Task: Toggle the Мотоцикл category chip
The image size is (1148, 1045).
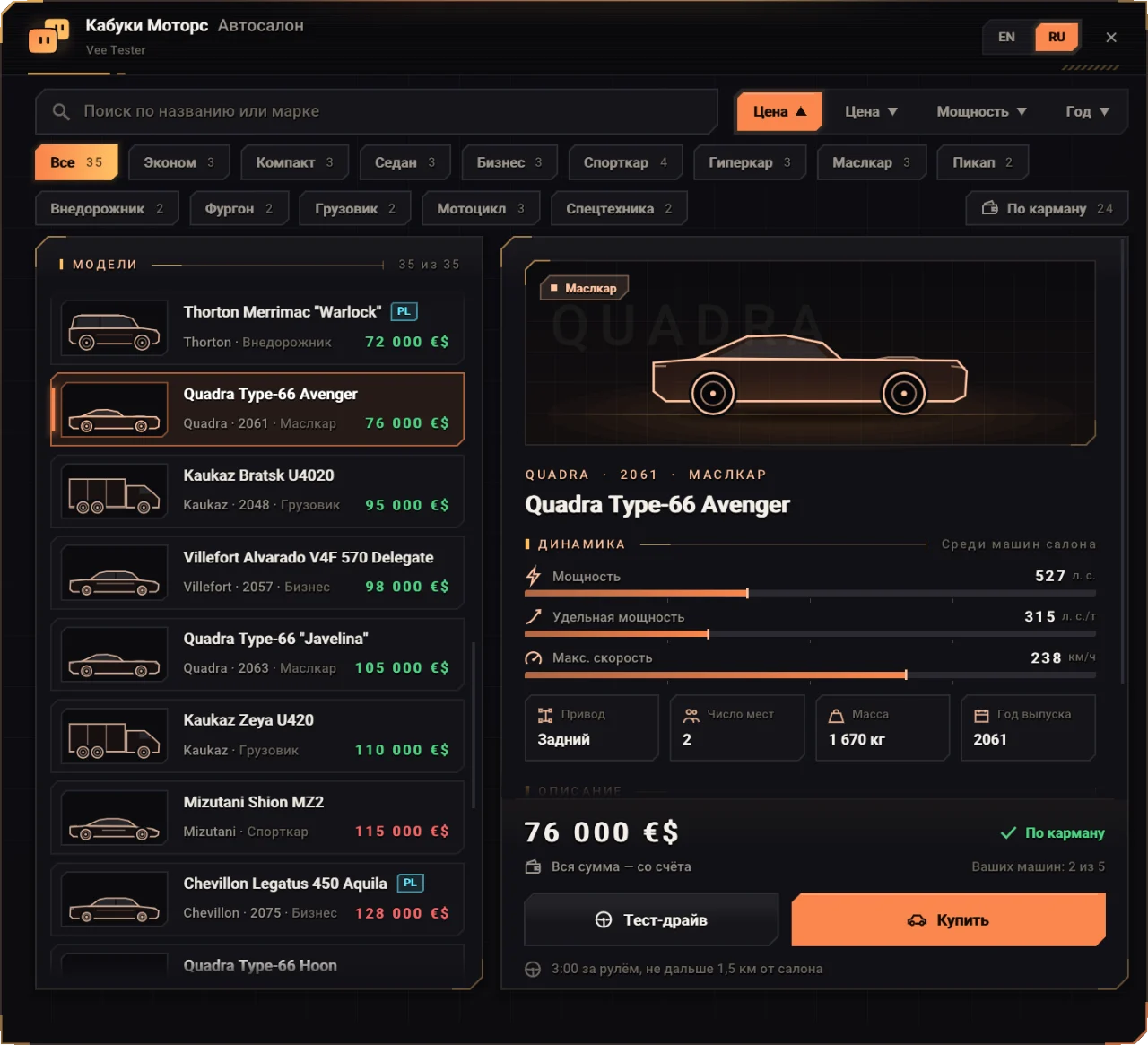Action: coord(481,208)
